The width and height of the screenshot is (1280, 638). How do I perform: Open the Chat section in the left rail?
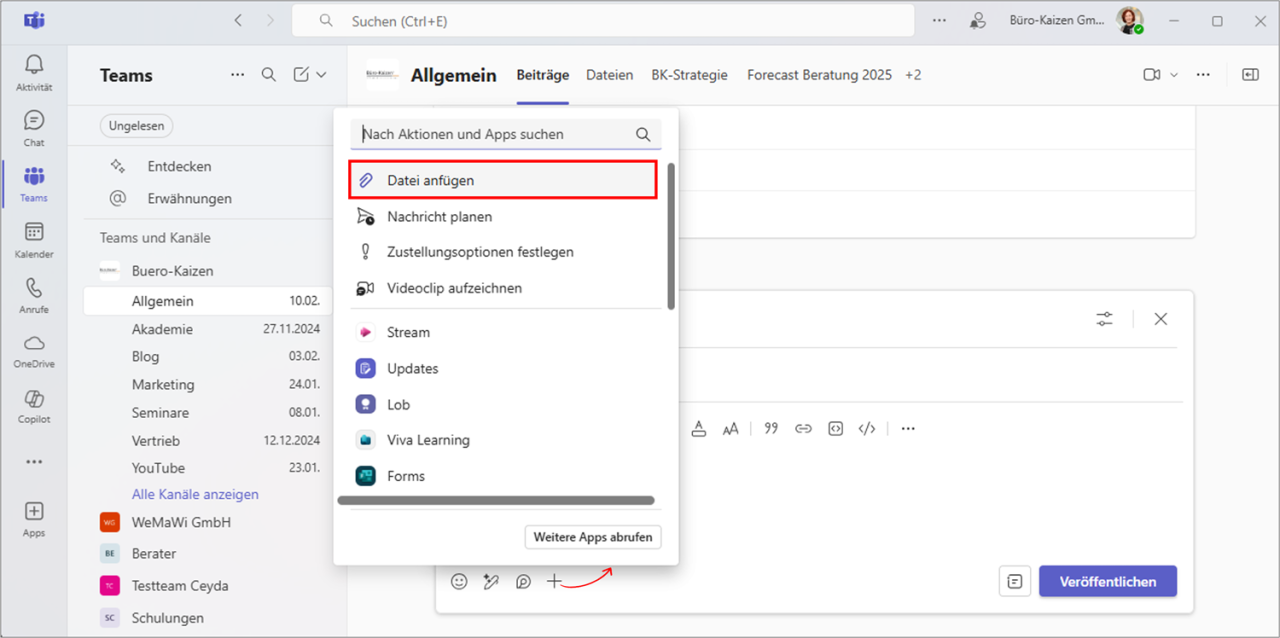33,127
